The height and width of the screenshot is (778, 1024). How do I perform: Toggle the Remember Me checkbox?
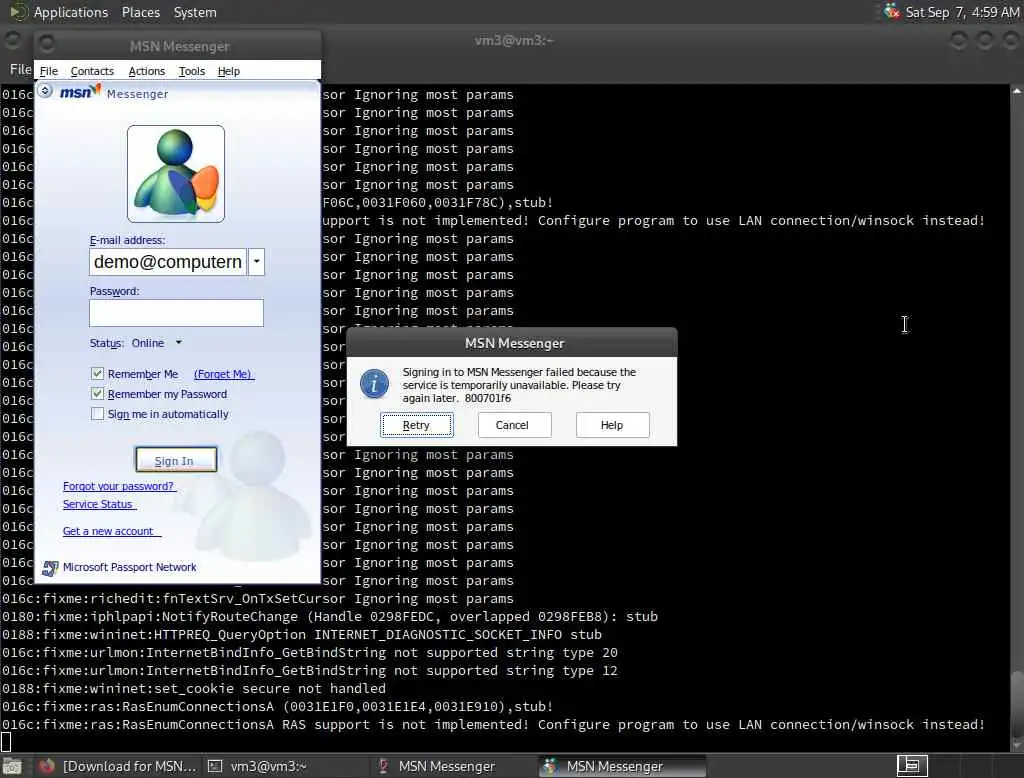click(x=97, y=374)
